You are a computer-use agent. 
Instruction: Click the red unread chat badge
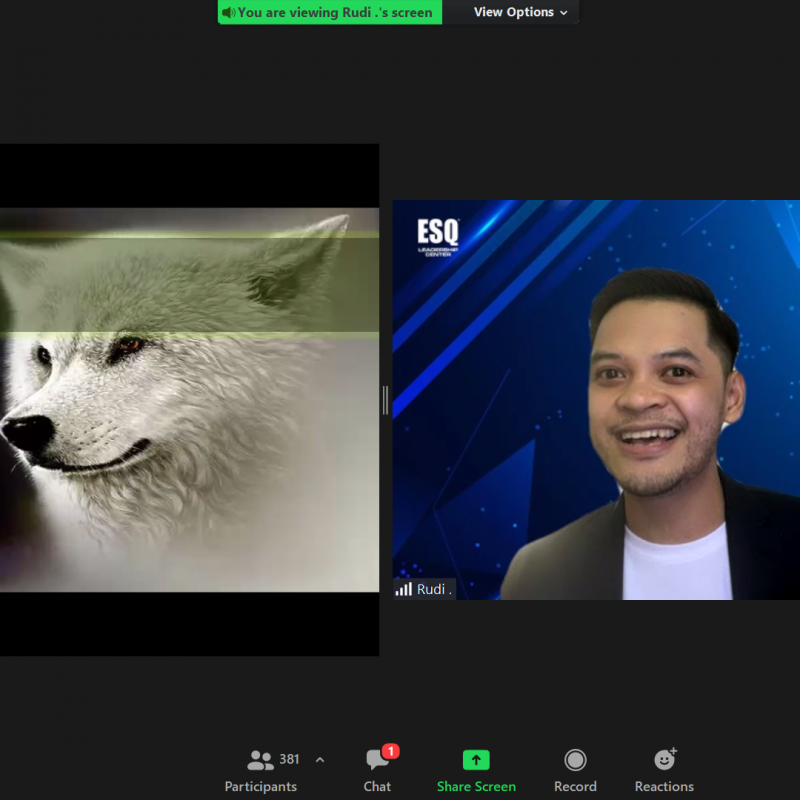(x=391, y=751)
